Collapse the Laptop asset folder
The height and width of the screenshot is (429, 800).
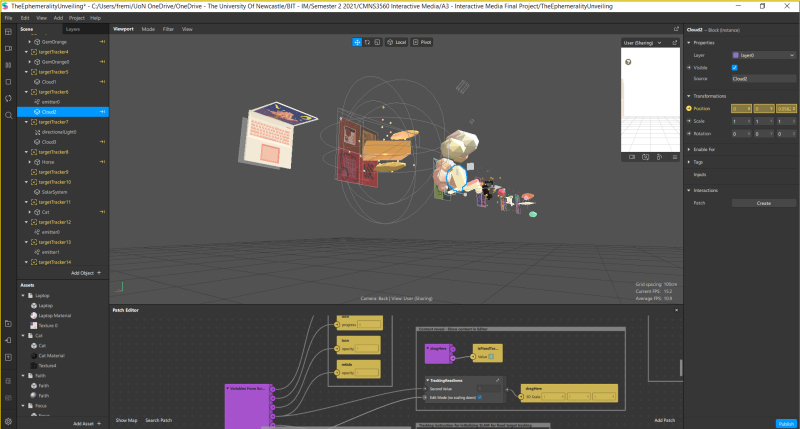point(23,295)
